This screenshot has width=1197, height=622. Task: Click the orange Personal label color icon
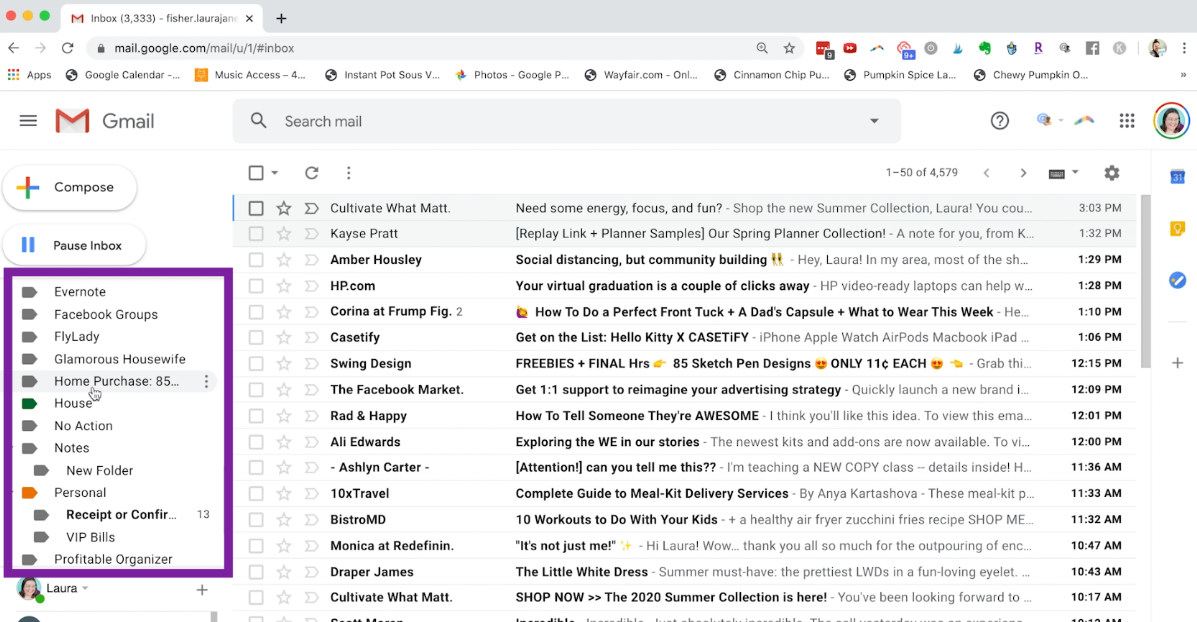click(29, 493)
